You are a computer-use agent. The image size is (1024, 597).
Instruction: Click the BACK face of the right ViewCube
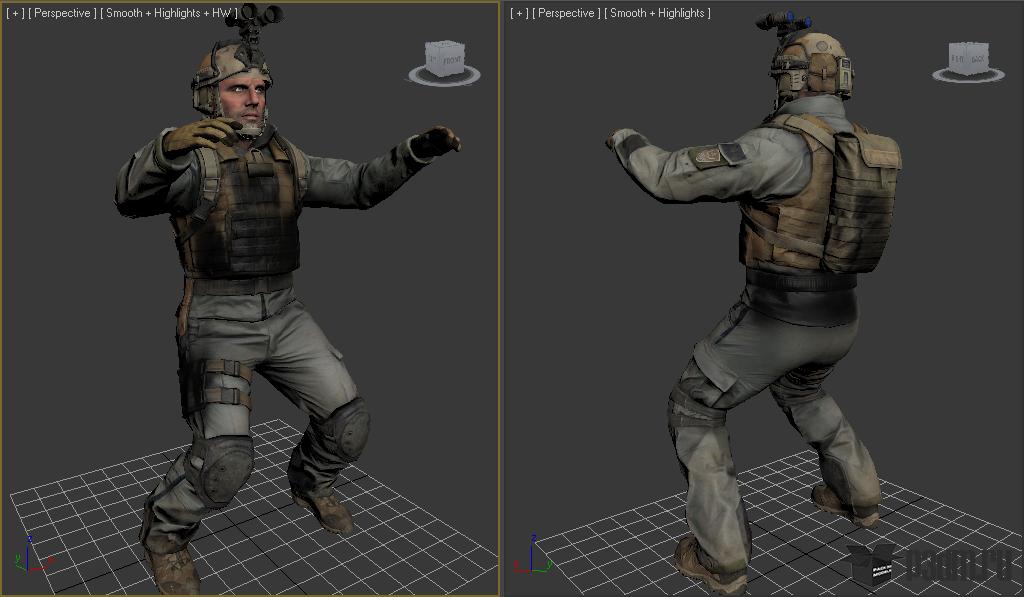point(978,59)
